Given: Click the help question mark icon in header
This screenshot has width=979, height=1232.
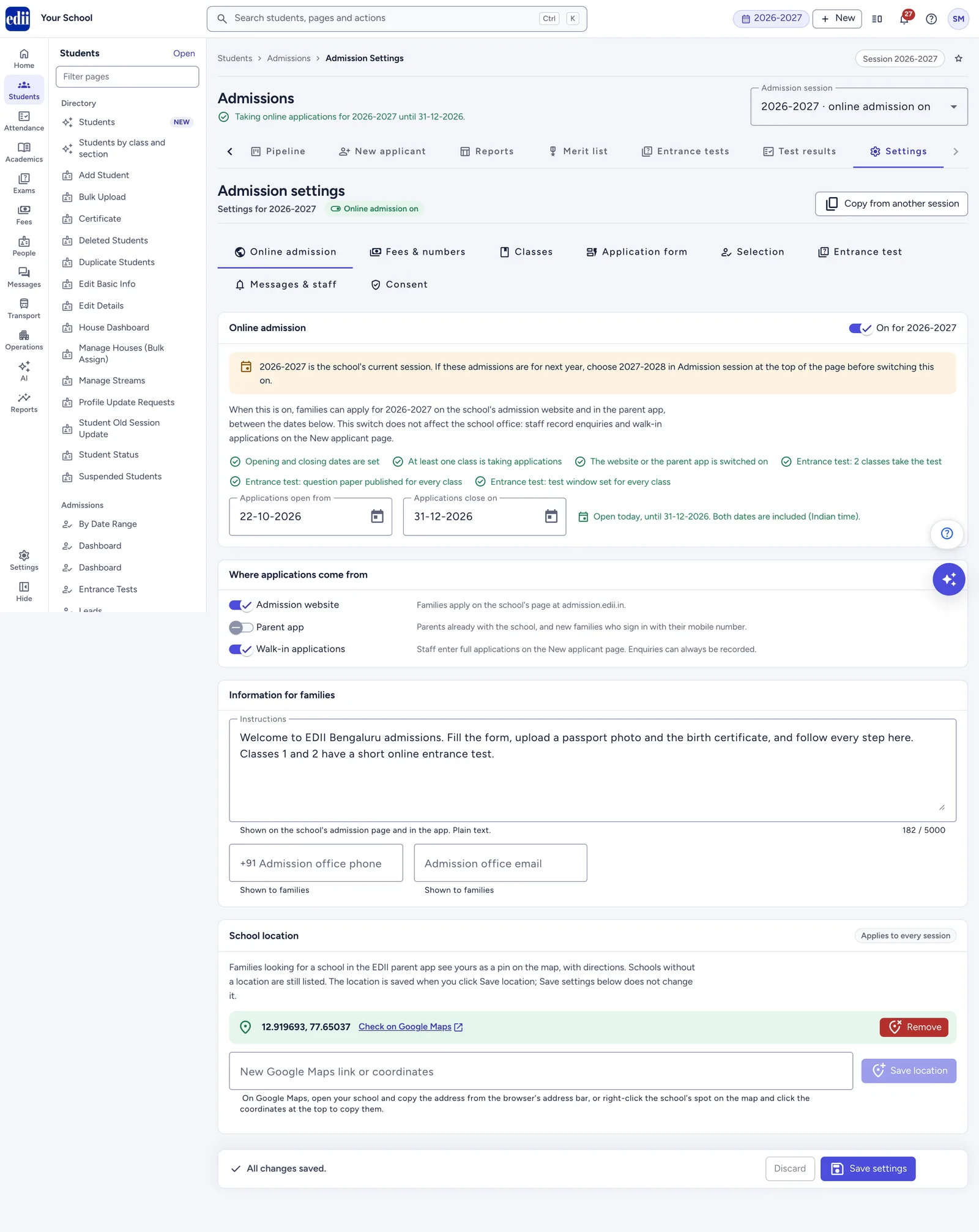Looking at the screenshot, I should (x=931, y=19).
